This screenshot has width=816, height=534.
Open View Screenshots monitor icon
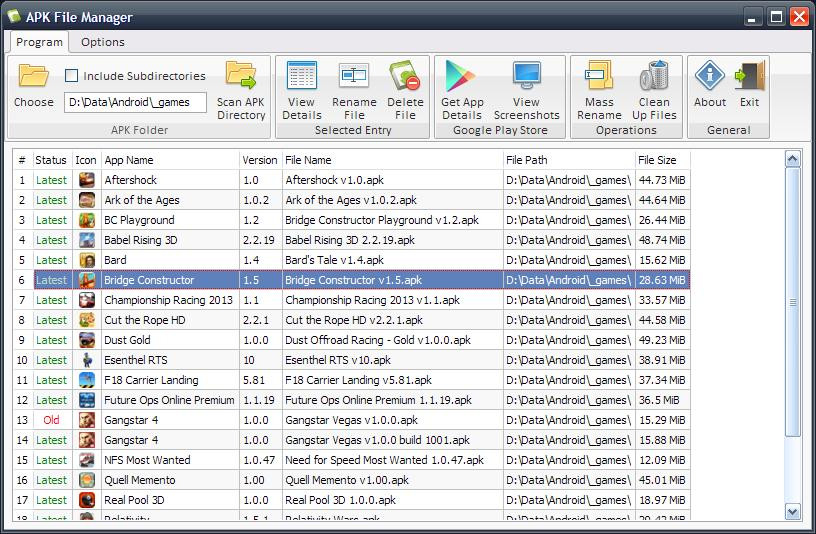tap(527, 76)
